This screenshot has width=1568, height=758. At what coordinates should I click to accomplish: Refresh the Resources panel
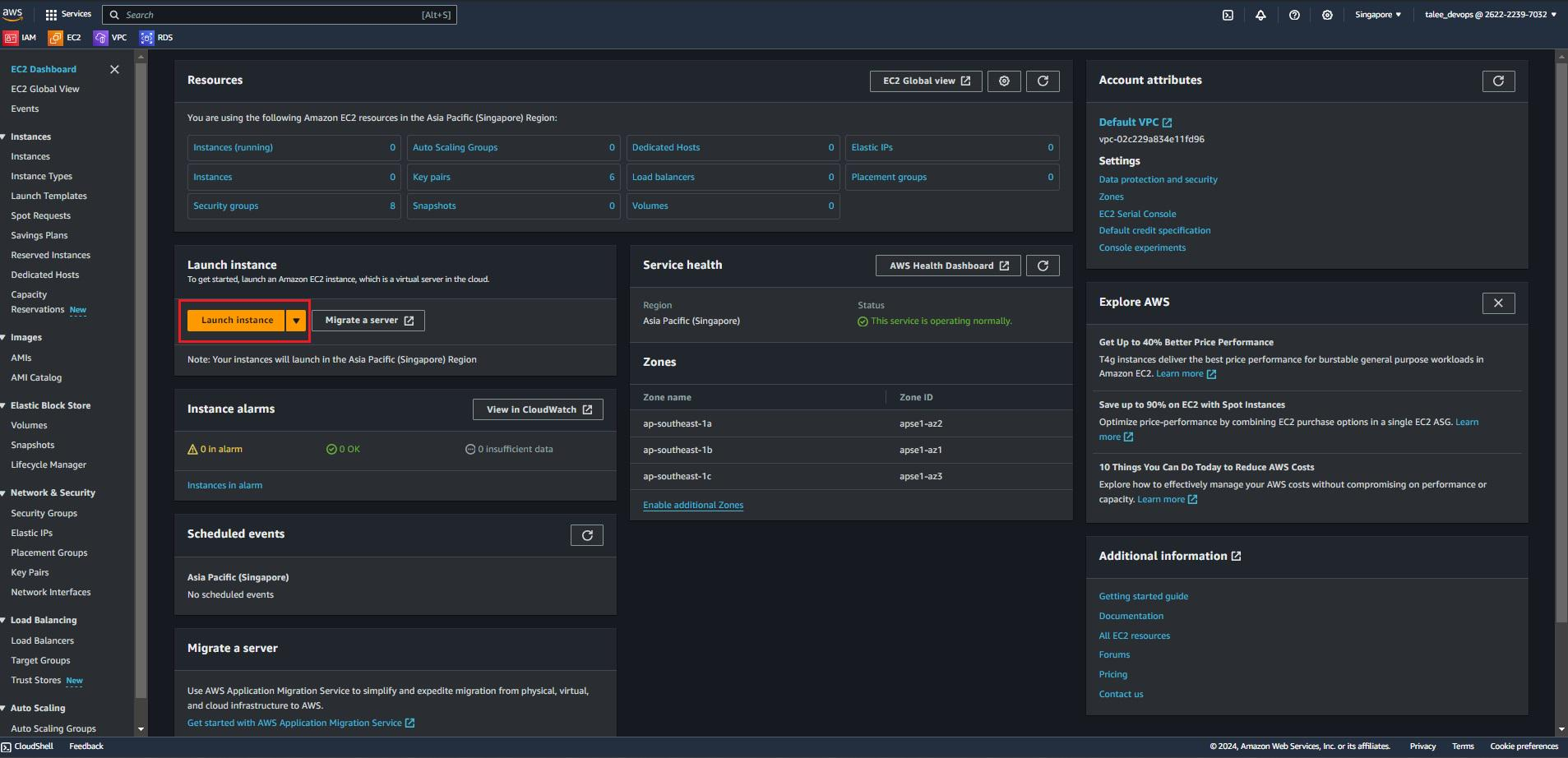[1043, 81]
